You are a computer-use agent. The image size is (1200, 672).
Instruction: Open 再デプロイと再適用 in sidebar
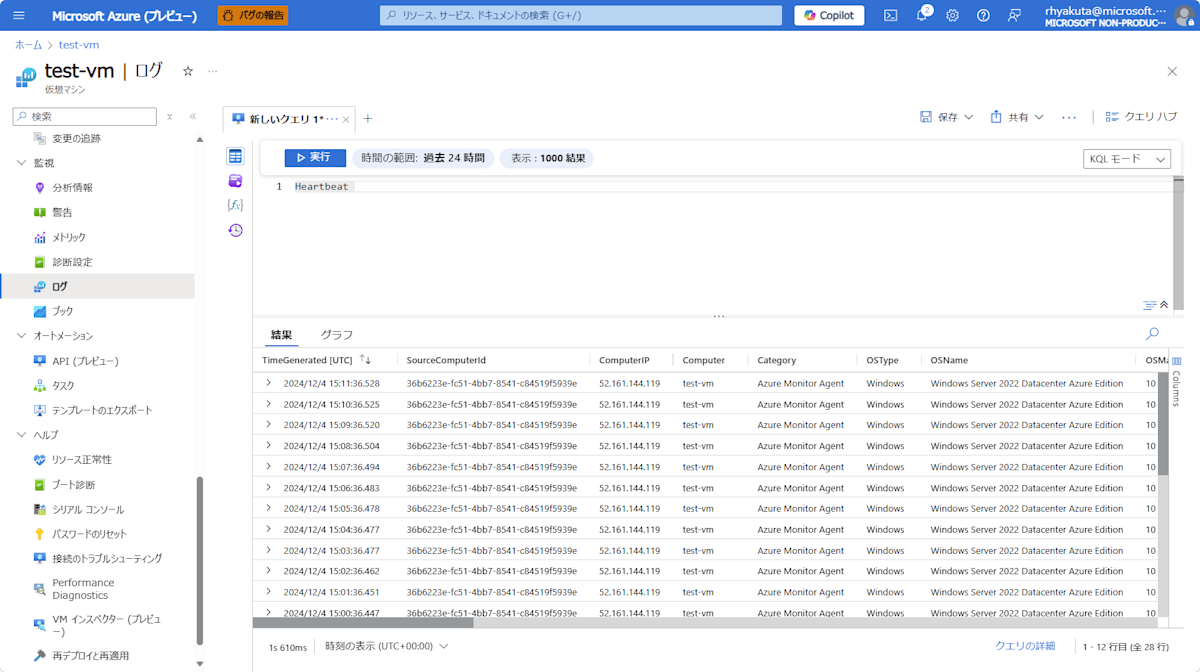[90, 656]
